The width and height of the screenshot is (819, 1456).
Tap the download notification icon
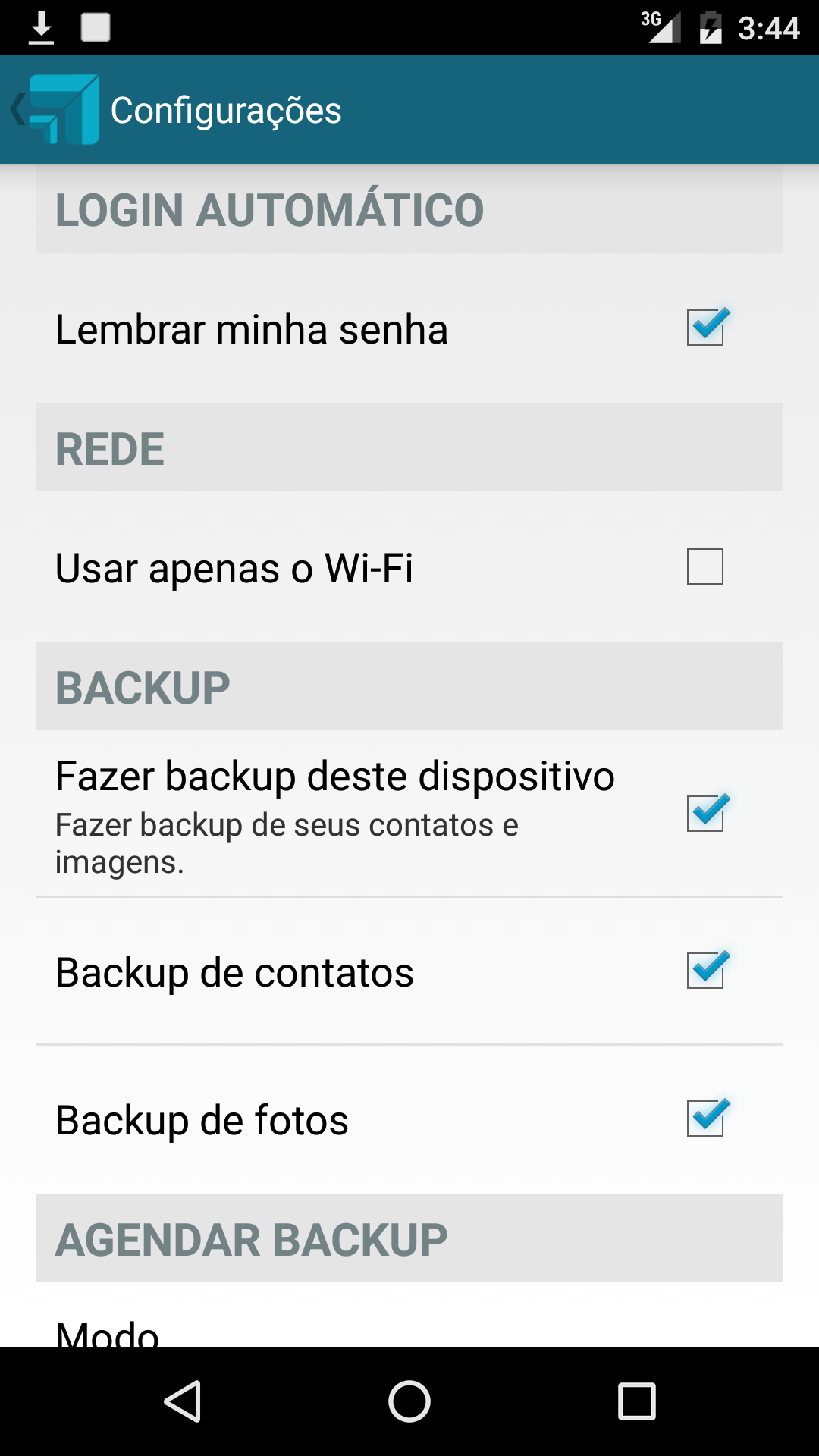[41, 28]
